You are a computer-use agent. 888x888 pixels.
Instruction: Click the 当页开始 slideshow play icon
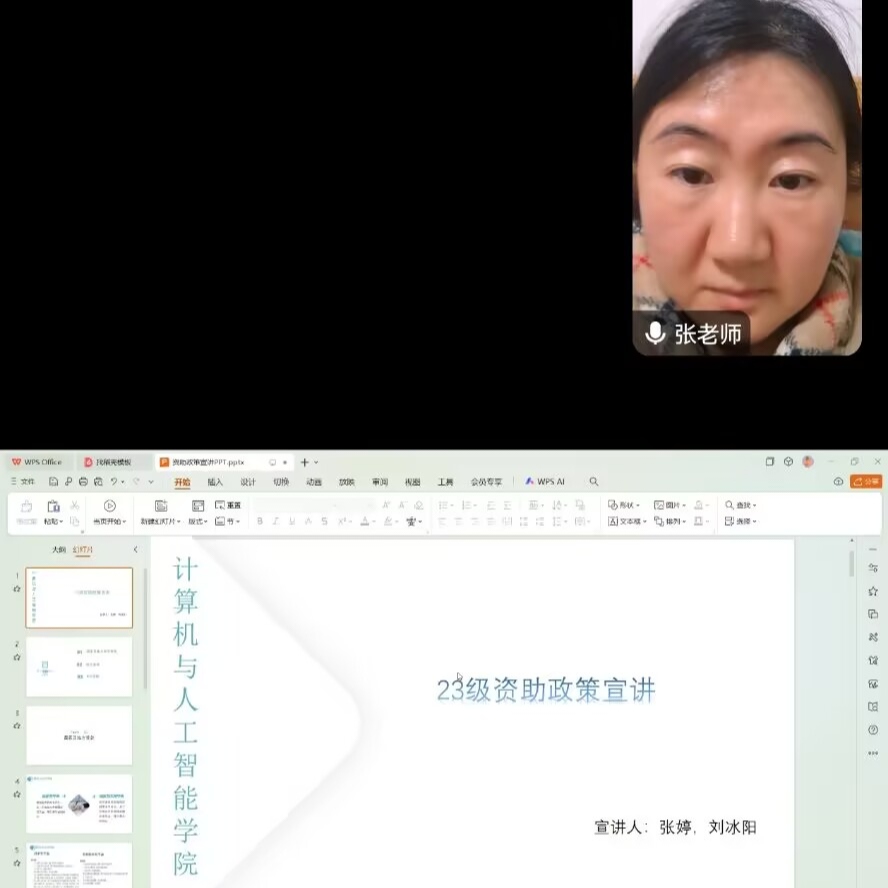click(109, 506)
